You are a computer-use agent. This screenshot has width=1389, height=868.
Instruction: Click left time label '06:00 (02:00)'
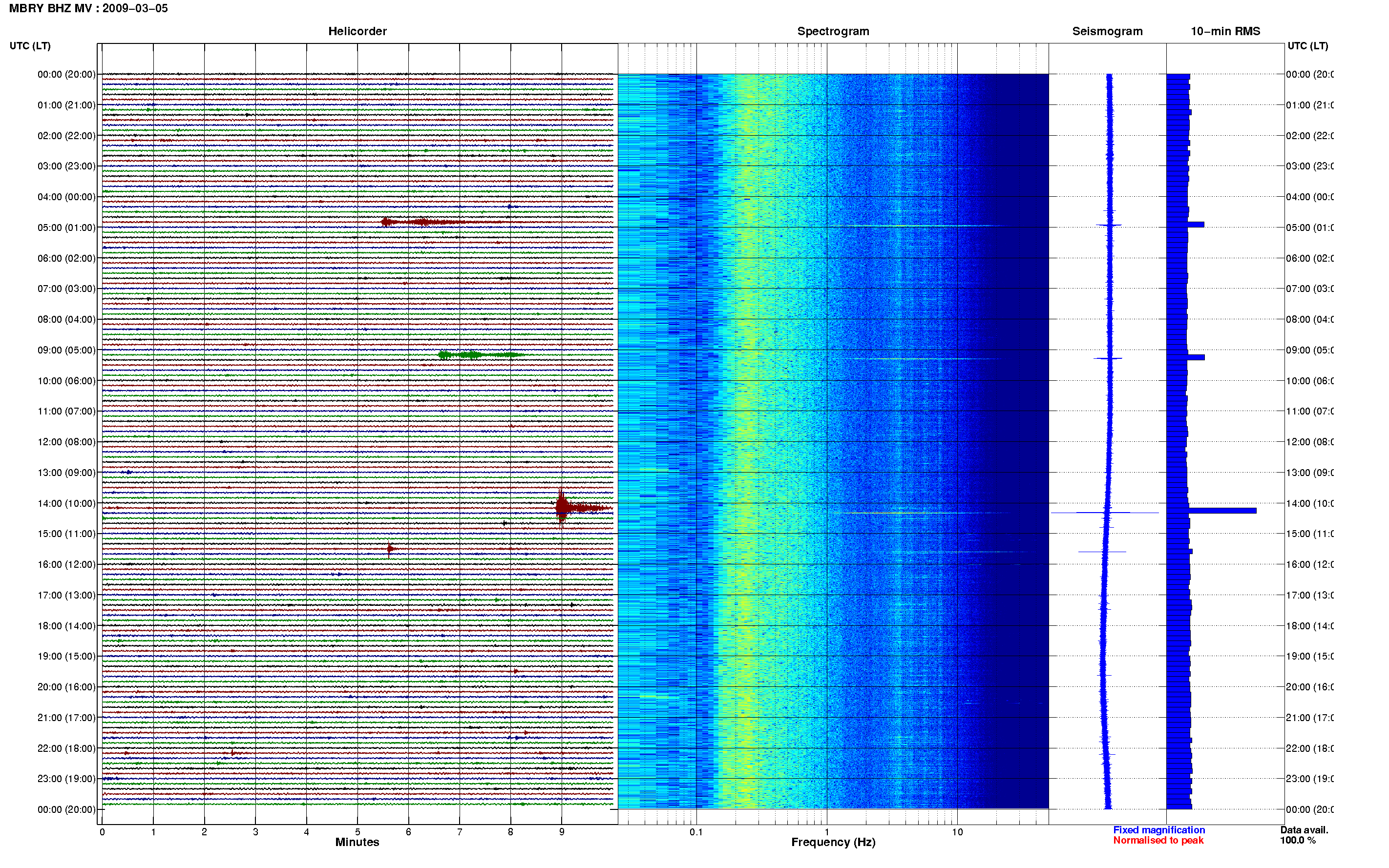[66, 258]
